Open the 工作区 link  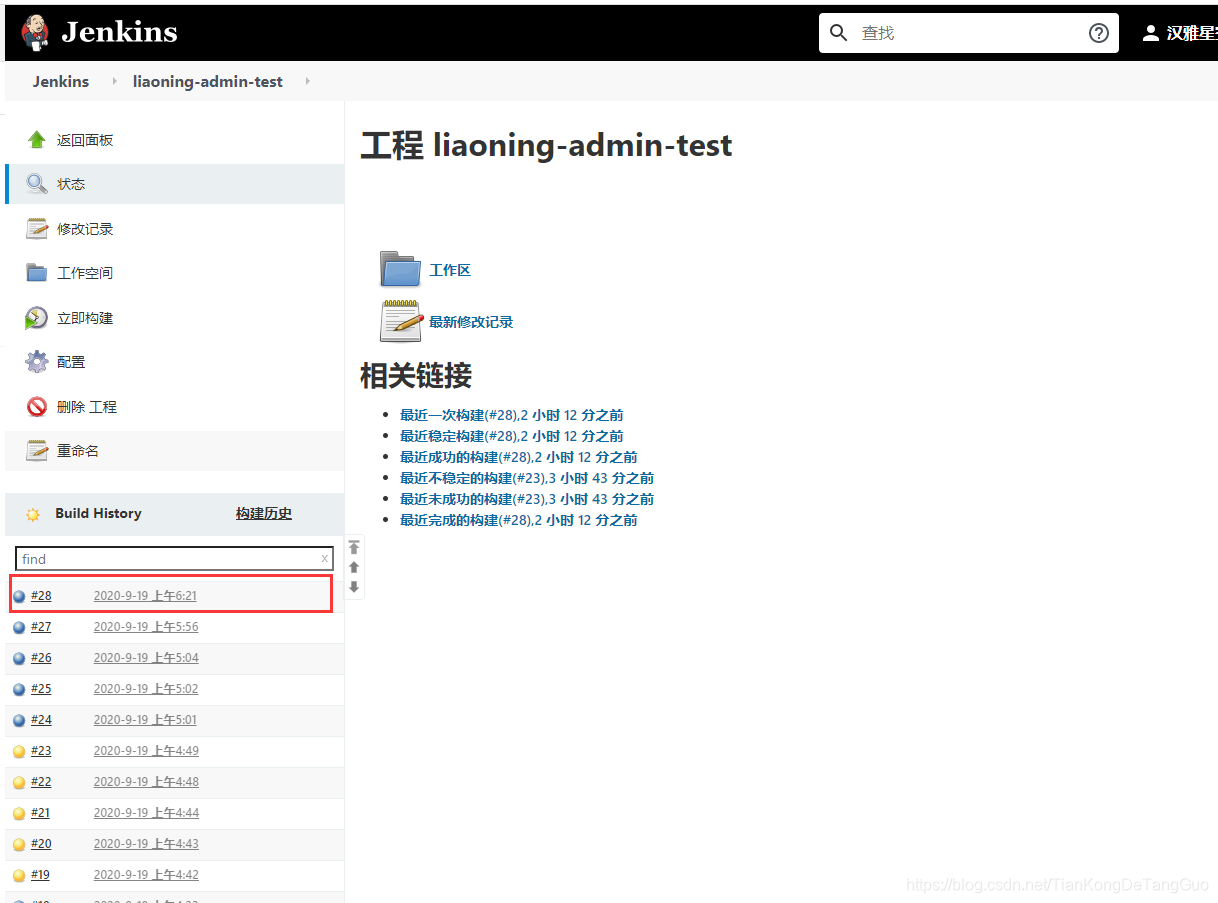click(450, 270)
